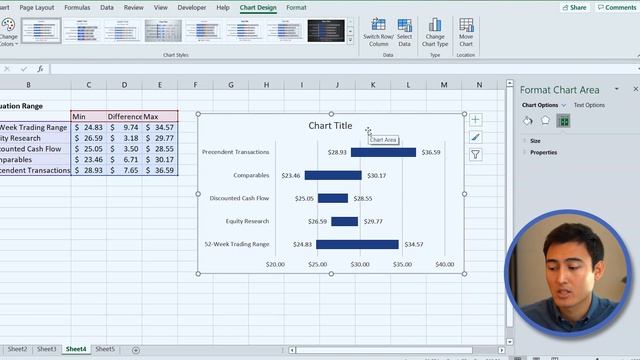The image size is (640, 360).
Task: Apply the dark black chart style
Action: pyautogui.click(x=326, y=31)
